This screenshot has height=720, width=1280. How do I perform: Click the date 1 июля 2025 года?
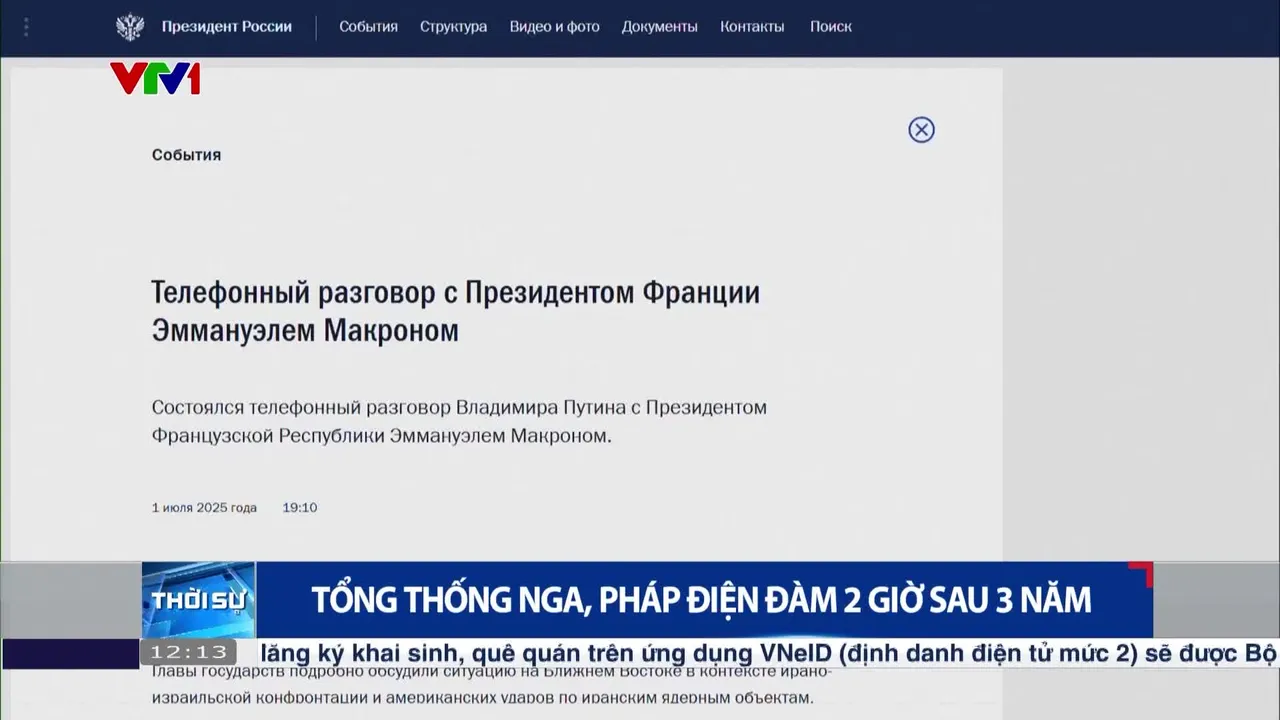(204, 508)
